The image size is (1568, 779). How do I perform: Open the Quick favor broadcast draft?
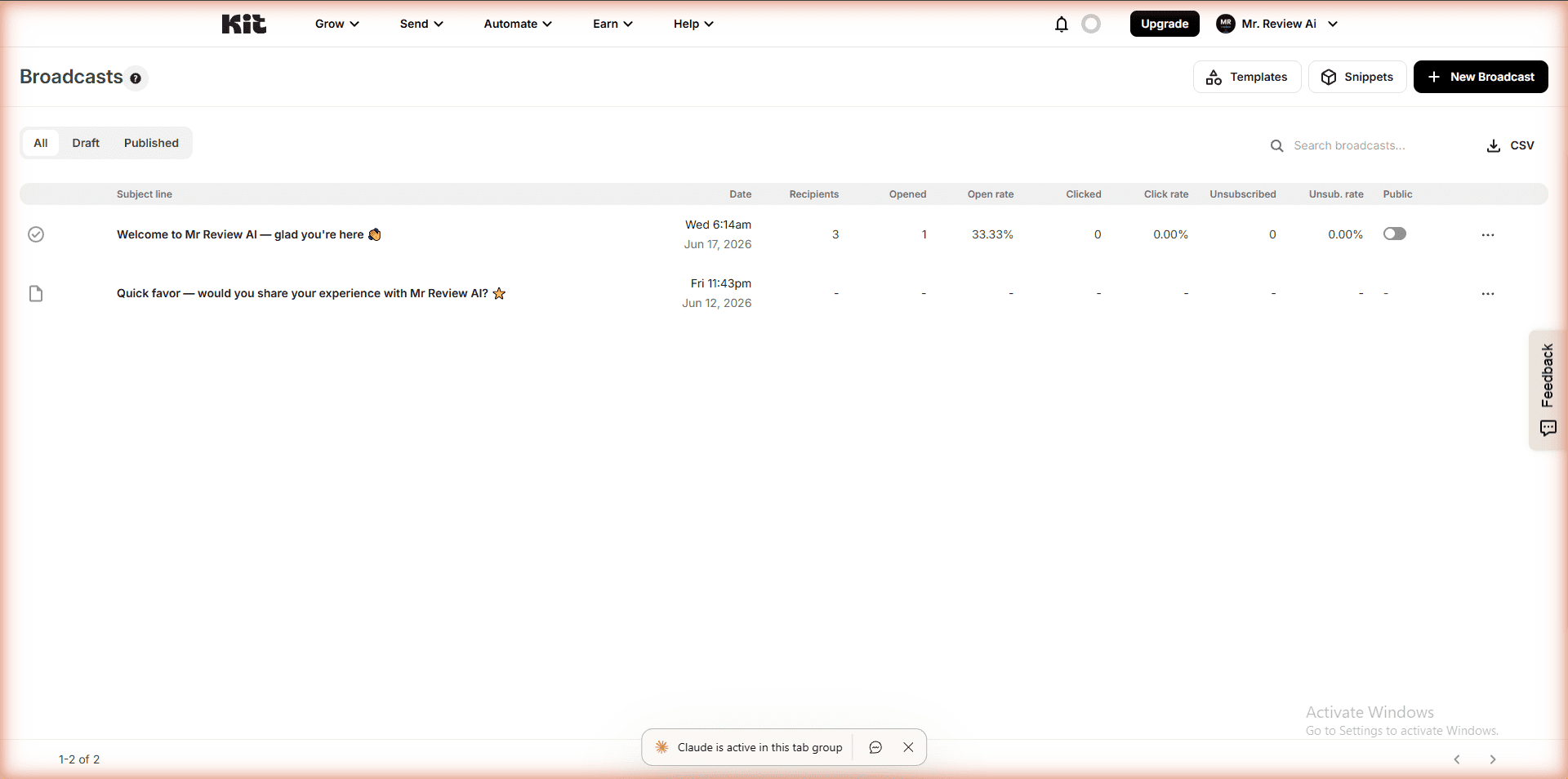coord(311,293)
